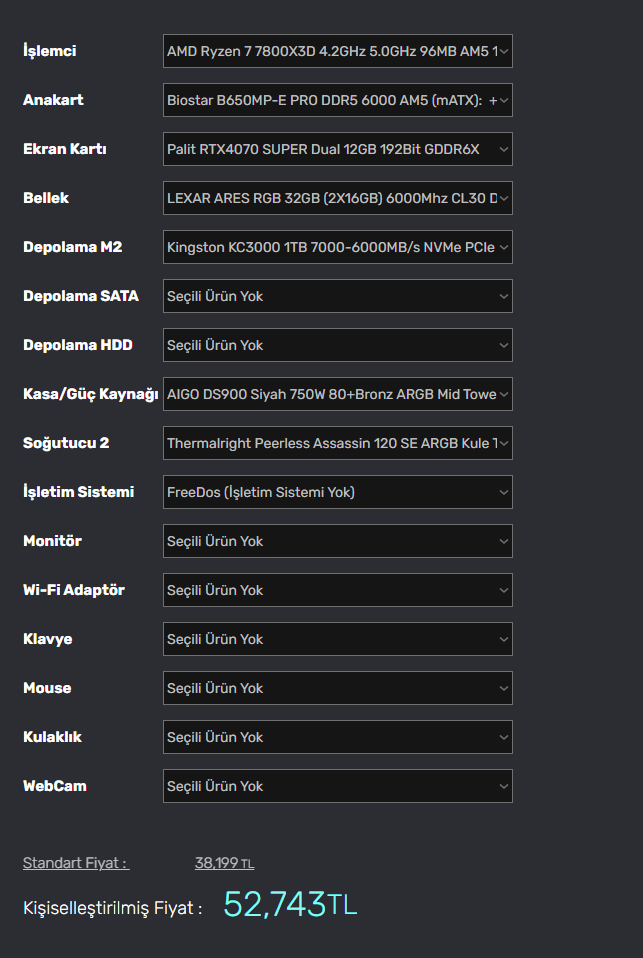This screenshot has height=958, width=643.
Task: Click the Kişiselleştirilmiş Fiyat label
Action: pyautogui.click(x=112, y=908)
